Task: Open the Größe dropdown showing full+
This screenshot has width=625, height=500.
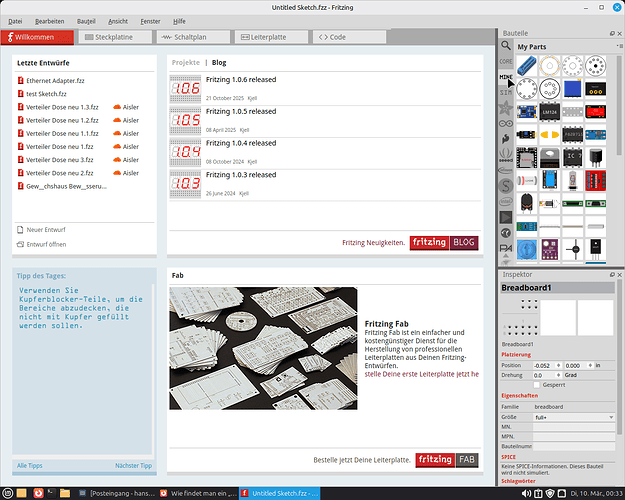Action: 574,417
